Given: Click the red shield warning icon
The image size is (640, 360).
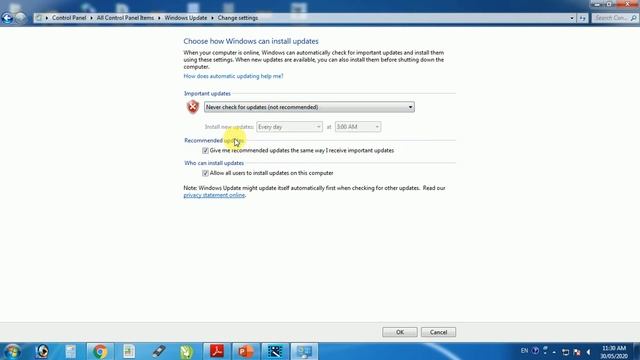Looking at the screenshot, I should 193,107.
